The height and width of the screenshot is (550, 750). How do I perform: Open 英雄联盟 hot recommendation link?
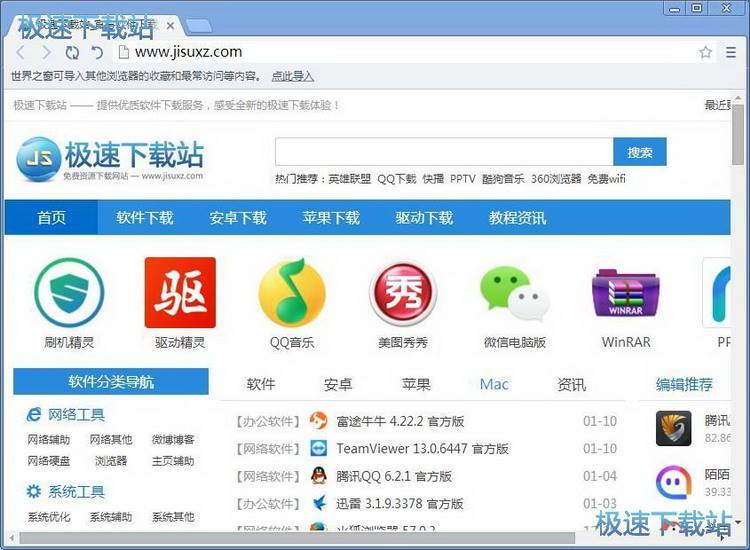coord(350,179)
